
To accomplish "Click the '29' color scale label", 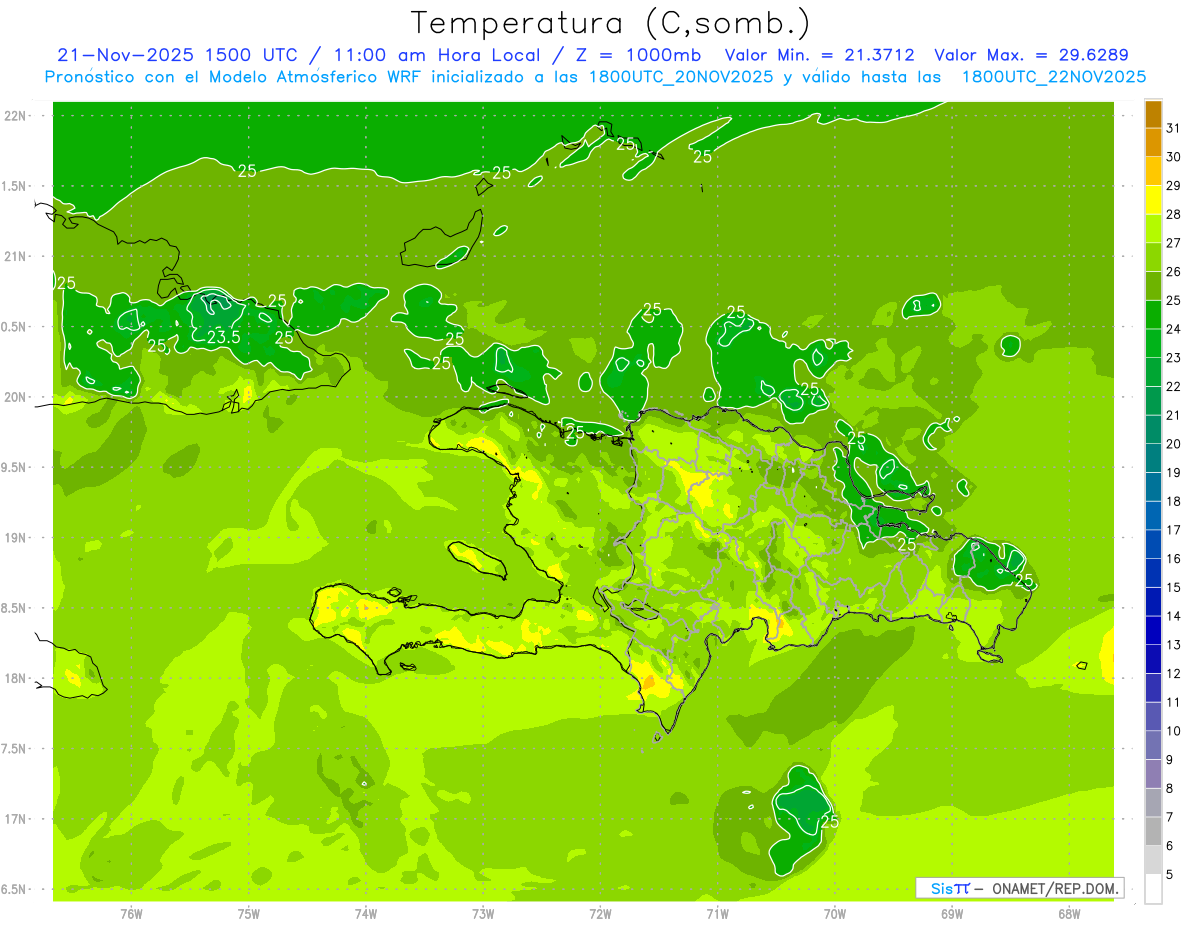I will pos(1173,185).
